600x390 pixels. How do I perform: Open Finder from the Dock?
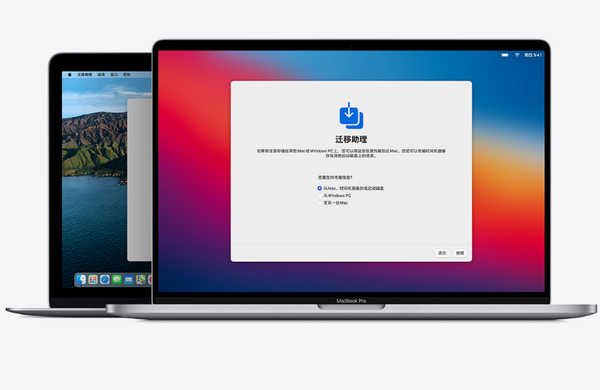tap(81, 280)
